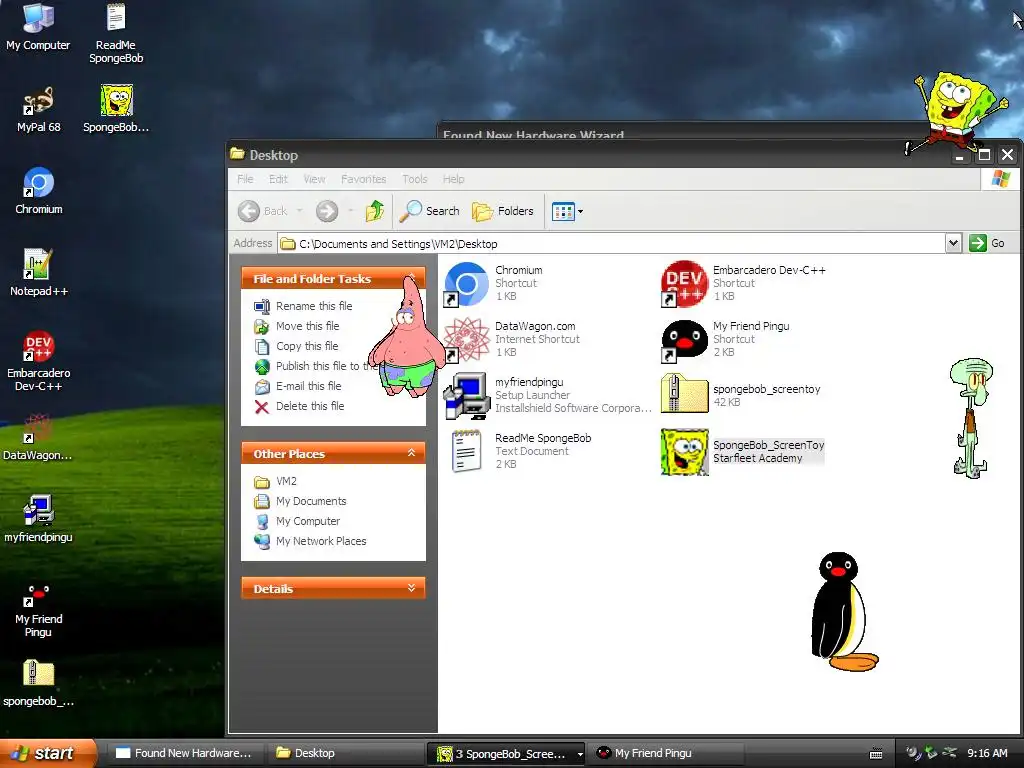This screenshot has height=768, width=1024.
Task: Select myfriendpingu Setup Launcher icon in file list
Action: 466,396
